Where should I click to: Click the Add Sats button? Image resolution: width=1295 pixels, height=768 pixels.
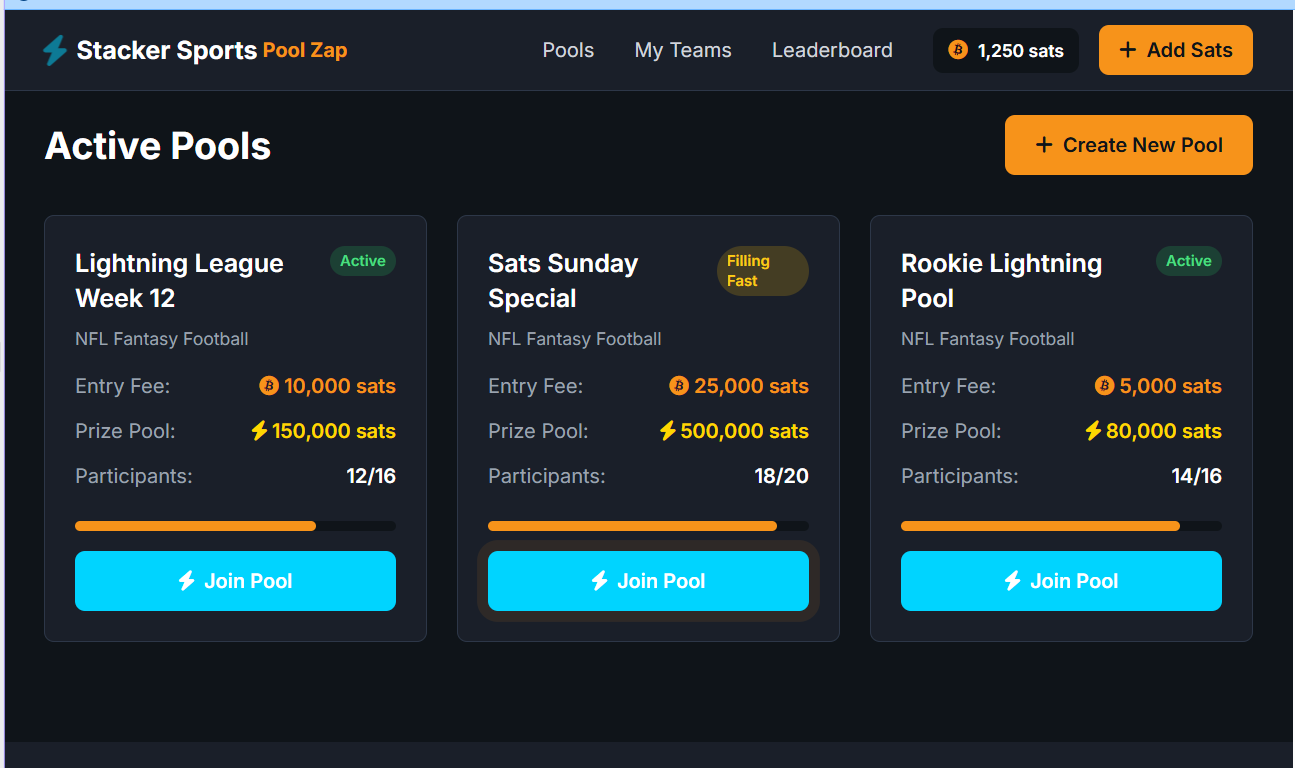[x=1176, y=50]
